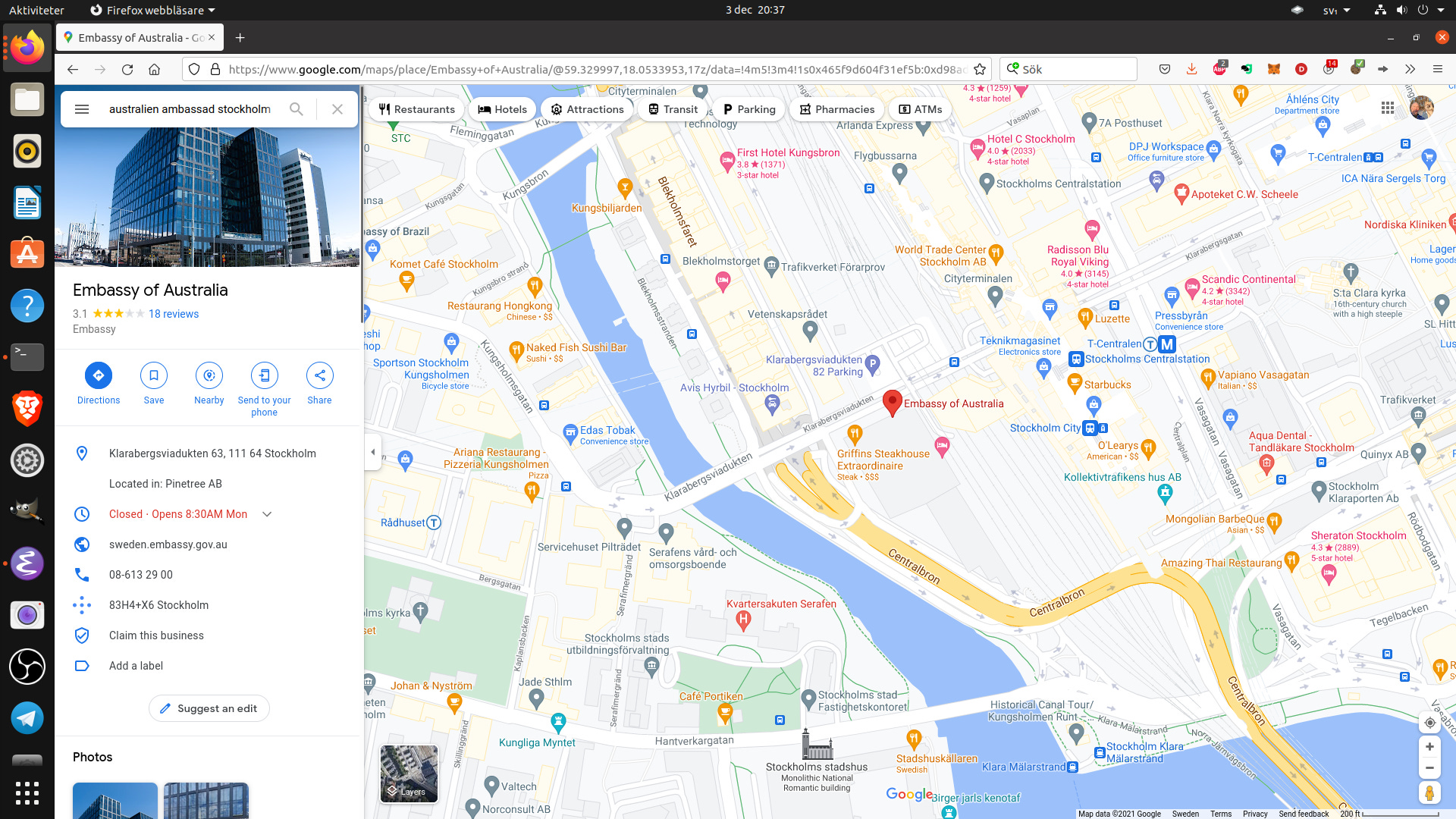Click the Directions icon
This screenshot has width=1456, height=819.
click(x=99, y=375)
